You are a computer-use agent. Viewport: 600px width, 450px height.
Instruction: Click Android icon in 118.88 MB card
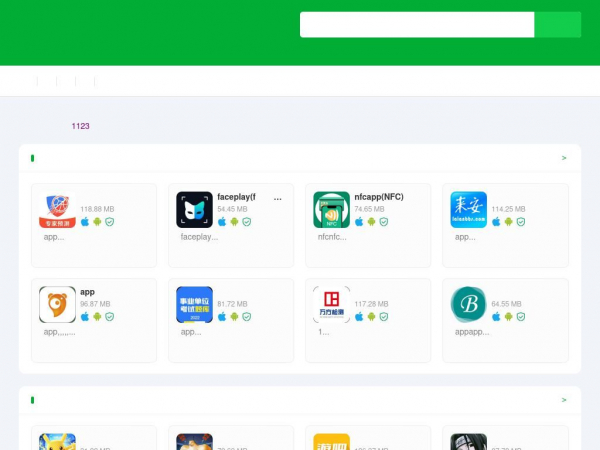click(x=97, y=222)
